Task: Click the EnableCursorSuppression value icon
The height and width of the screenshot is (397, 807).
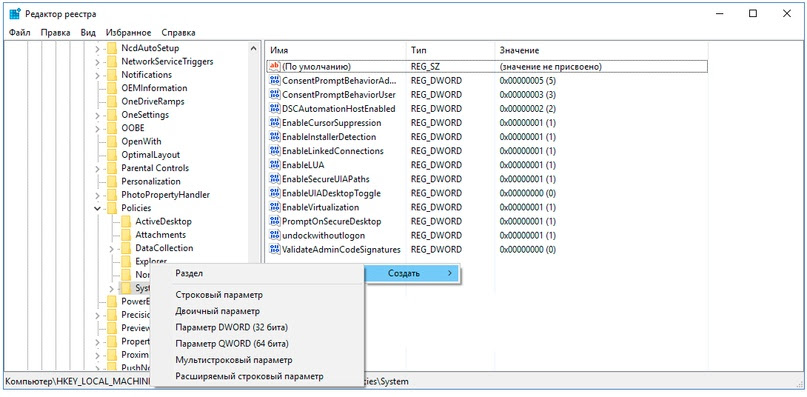Action: tap(274, 123)
